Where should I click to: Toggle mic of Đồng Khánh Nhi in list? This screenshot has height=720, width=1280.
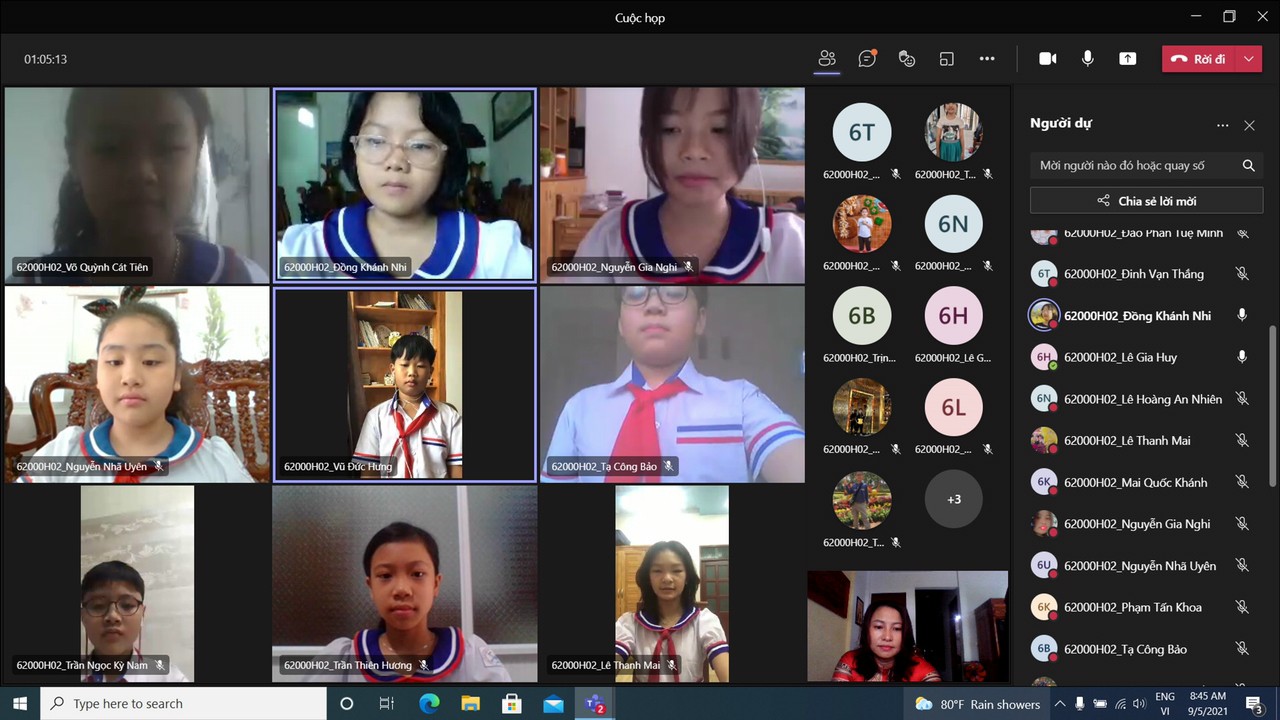click(1242, 315)
